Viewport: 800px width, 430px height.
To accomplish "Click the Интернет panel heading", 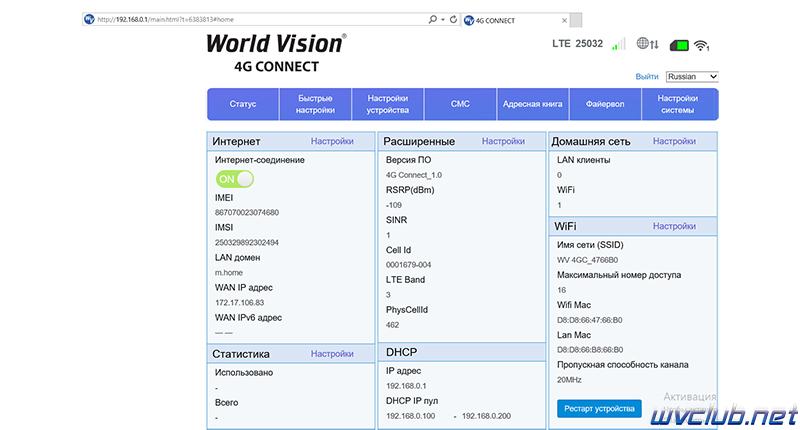I will point(236,141).
